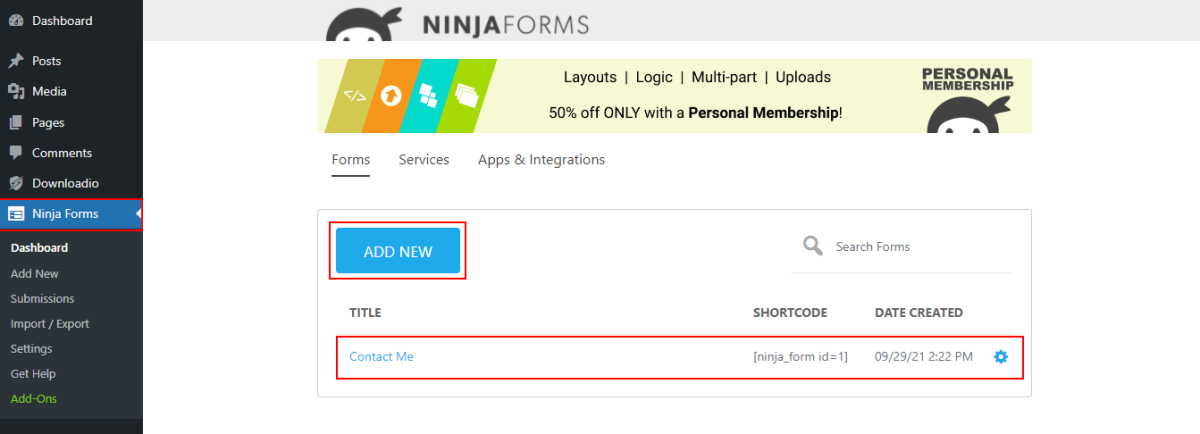This screenshot has height=434, width=1200.
Task: Switch to the Forms tab
Action: [x=350, y=159]
